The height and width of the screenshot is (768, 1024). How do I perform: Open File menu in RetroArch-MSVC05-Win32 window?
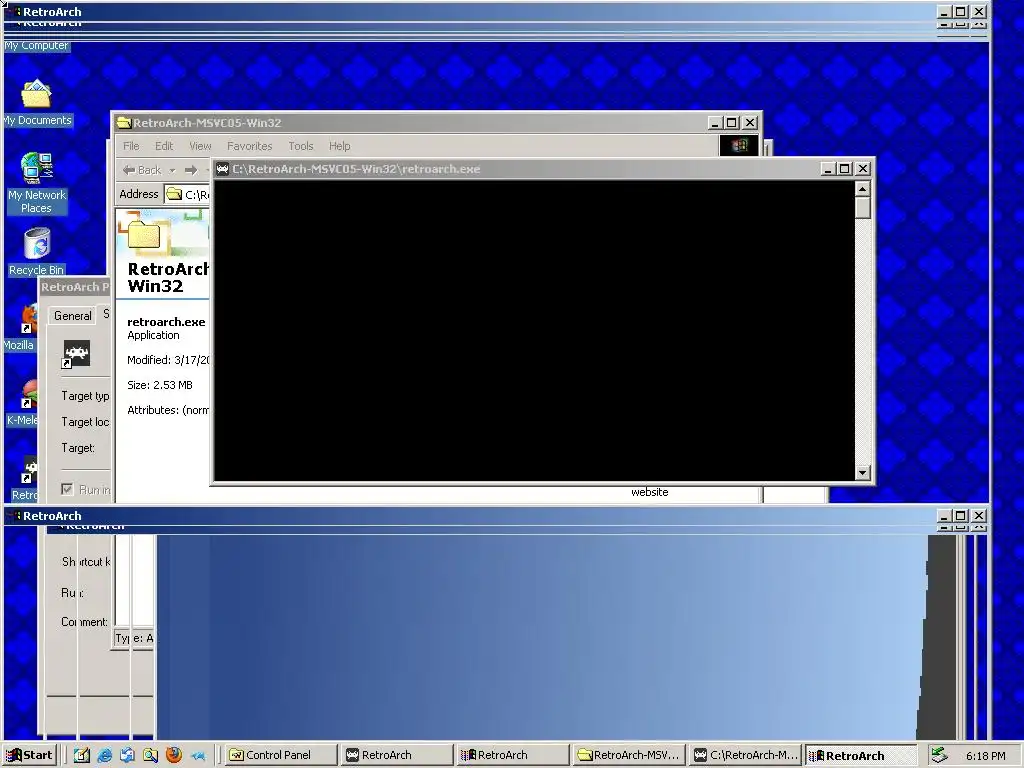coord(131,146)
